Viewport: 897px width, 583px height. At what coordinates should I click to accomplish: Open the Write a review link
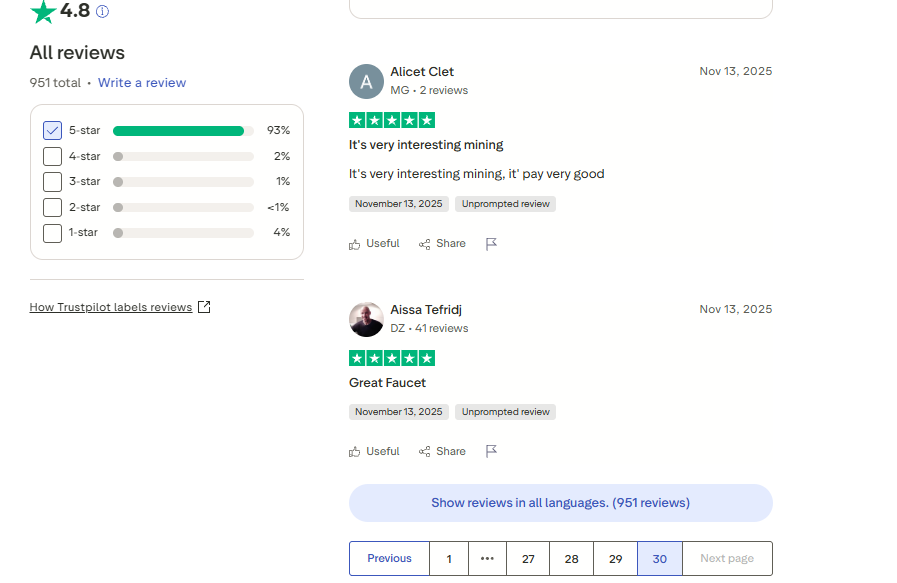tap(142, 83)
